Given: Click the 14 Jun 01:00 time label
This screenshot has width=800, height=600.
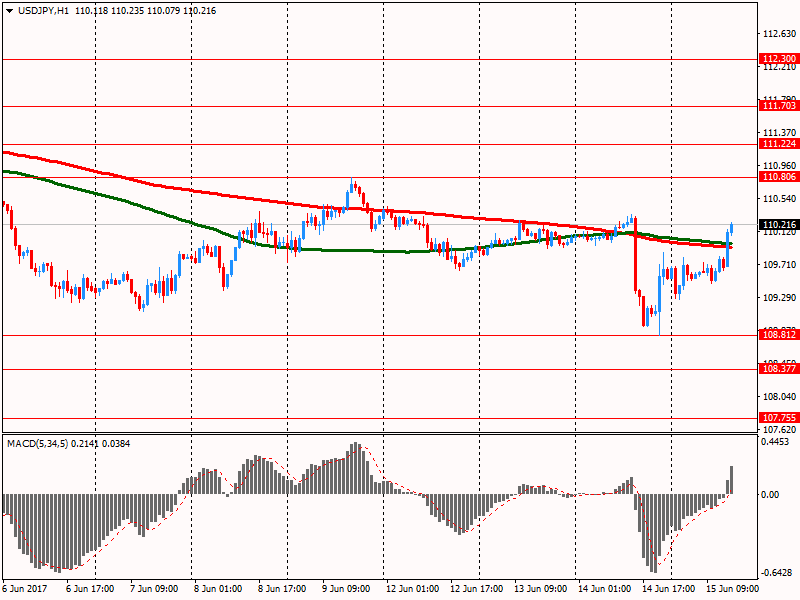Looking at the screenshot, I should tap(604, 589).
